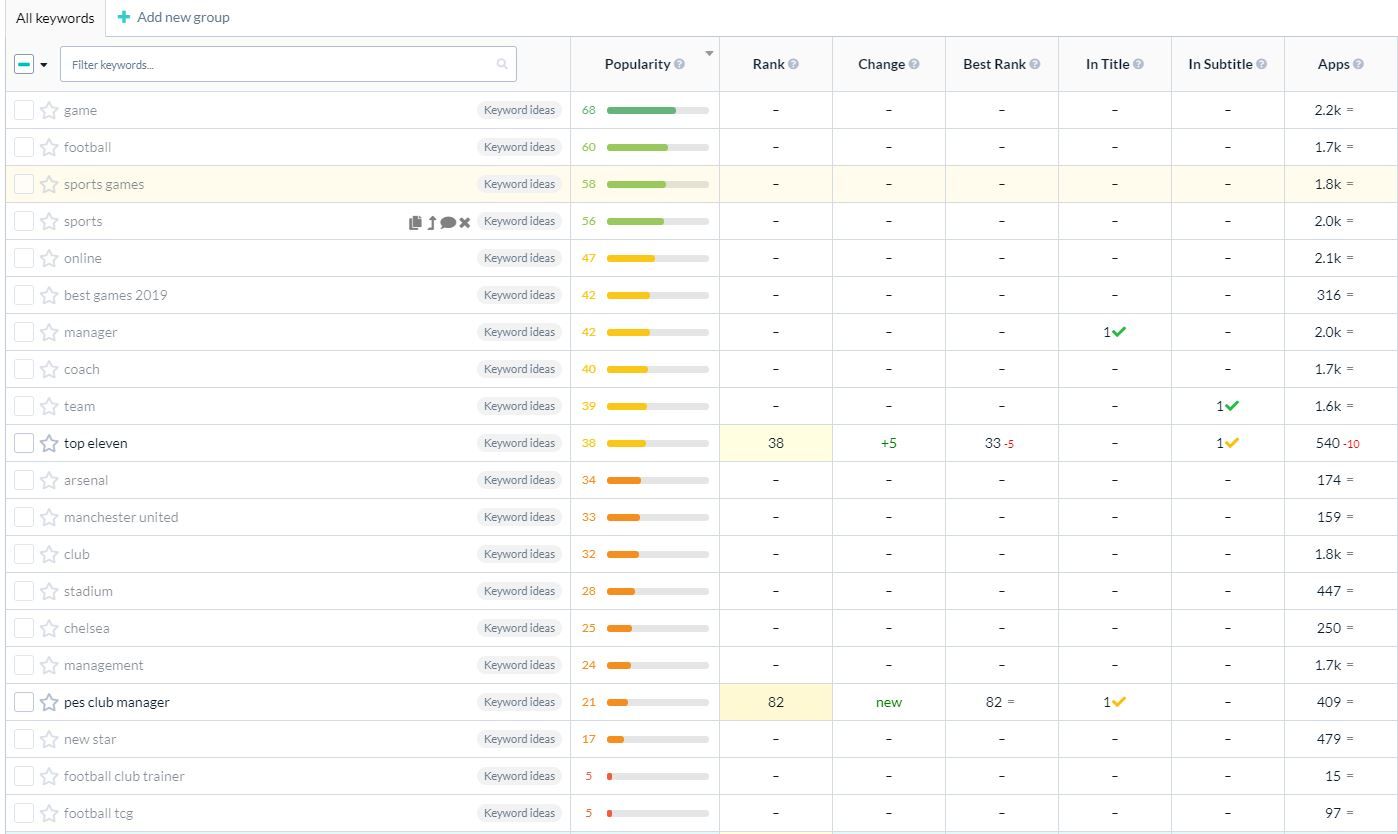Click the '+5' change value

[889, 443]
